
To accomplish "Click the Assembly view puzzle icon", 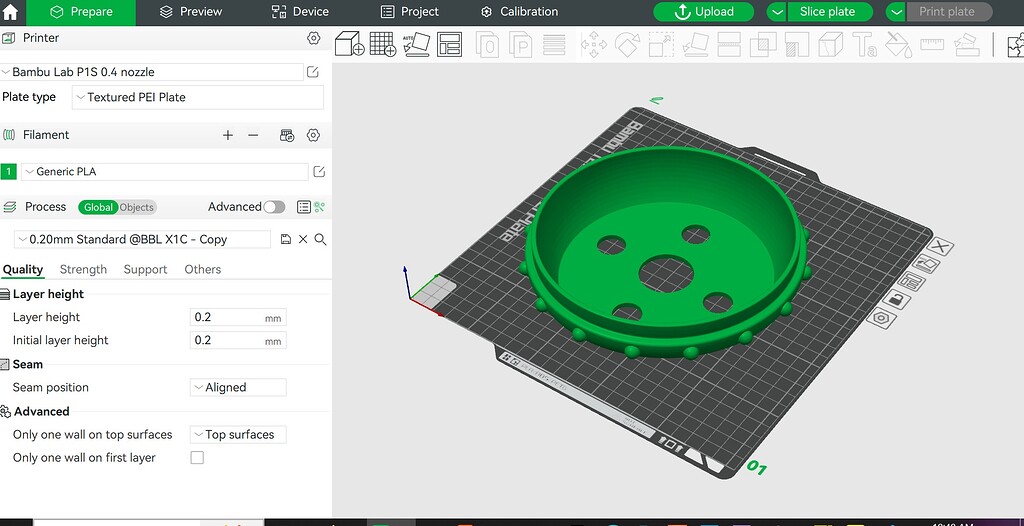I will pos(1016,45).
